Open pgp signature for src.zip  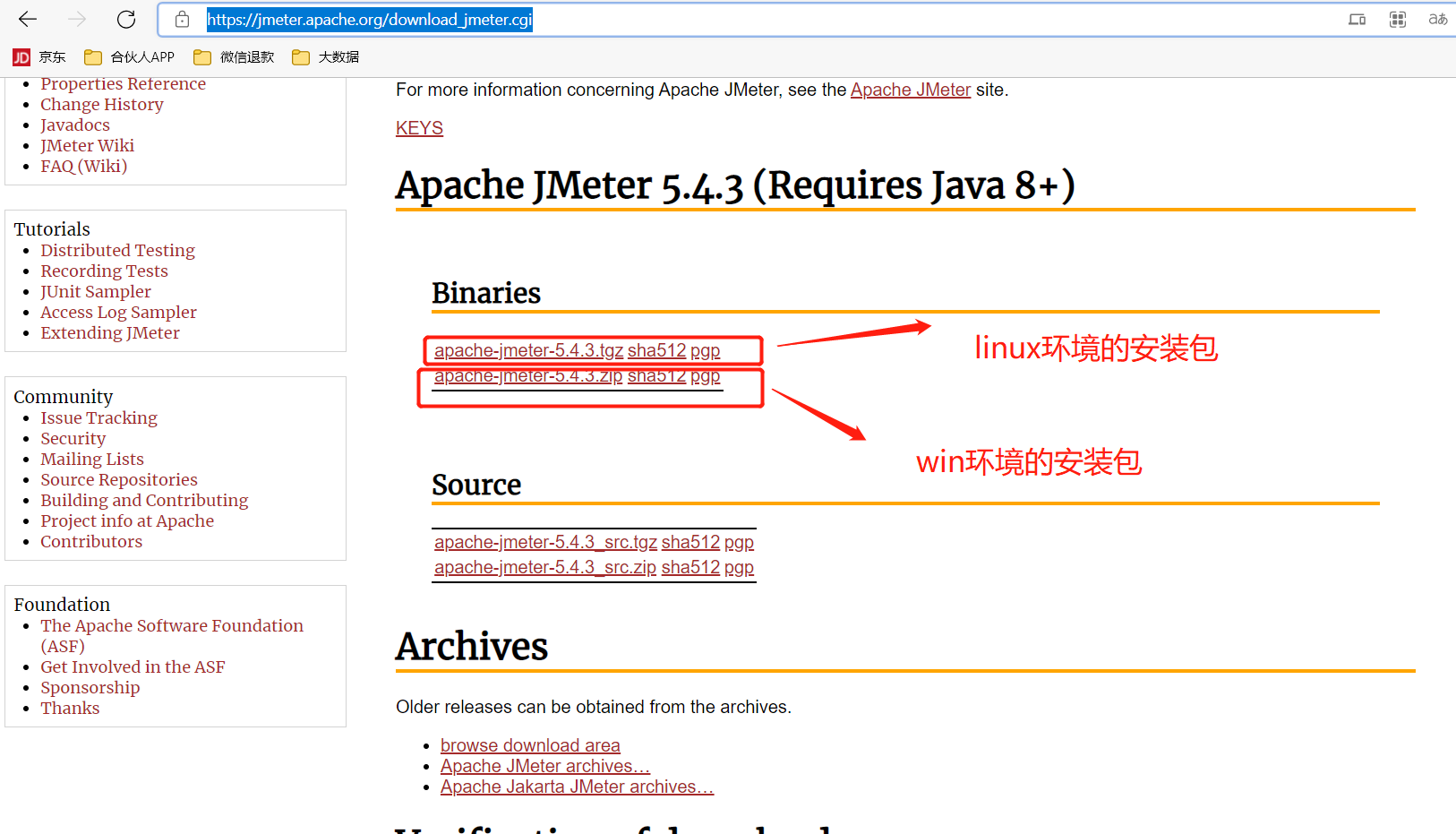739,567
